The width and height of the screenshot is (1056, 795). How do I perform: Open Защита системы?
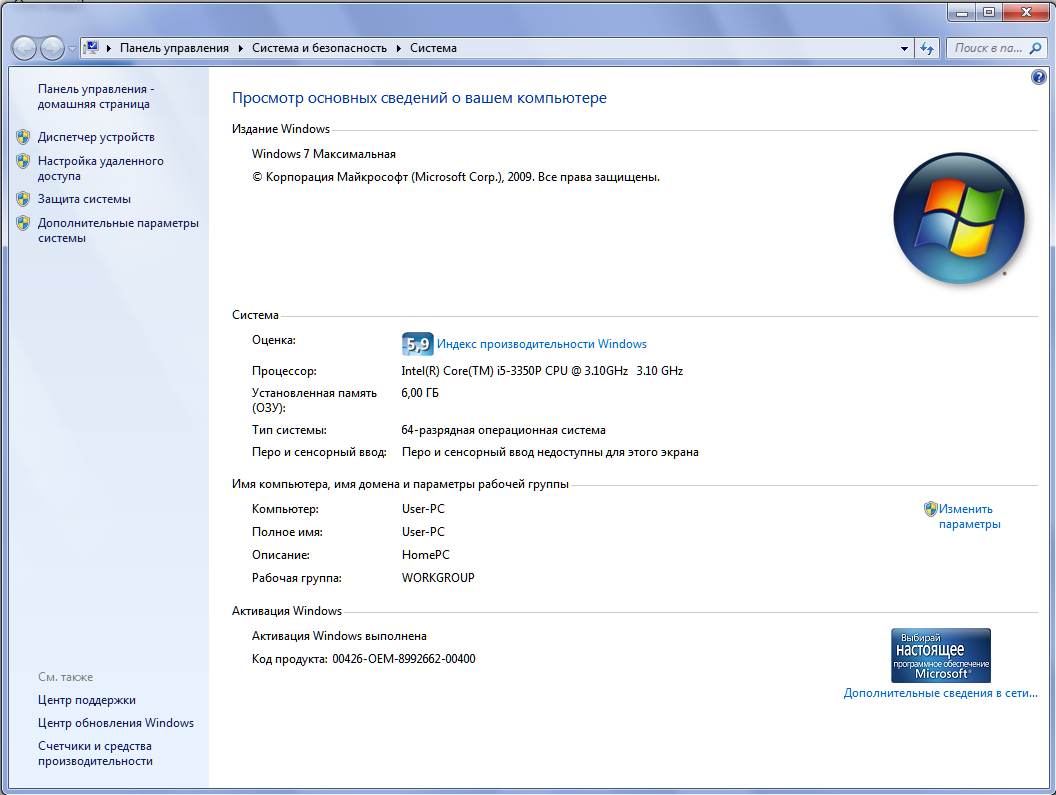coord(84,199)
